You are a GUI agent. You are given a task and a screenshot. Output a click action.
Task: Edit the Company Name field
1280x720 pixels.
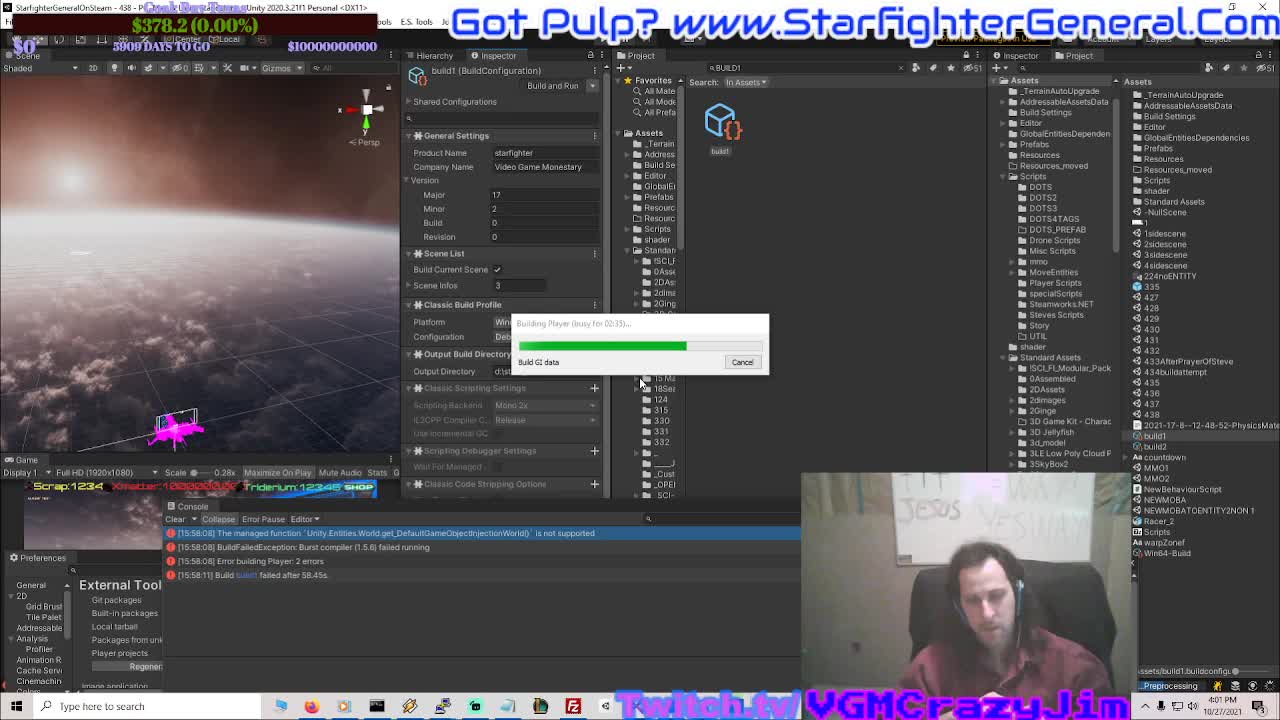546,167
